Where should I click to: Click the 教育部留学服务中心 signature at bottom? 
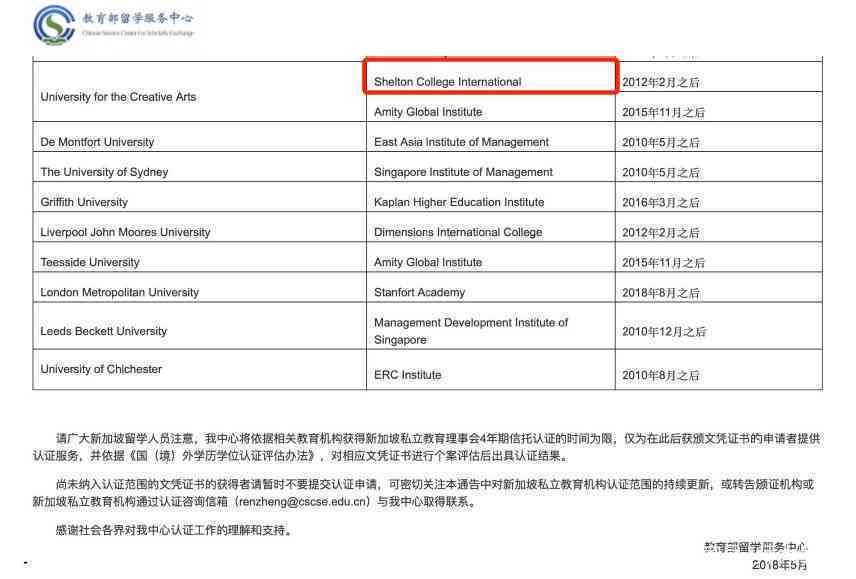point(756,547)
